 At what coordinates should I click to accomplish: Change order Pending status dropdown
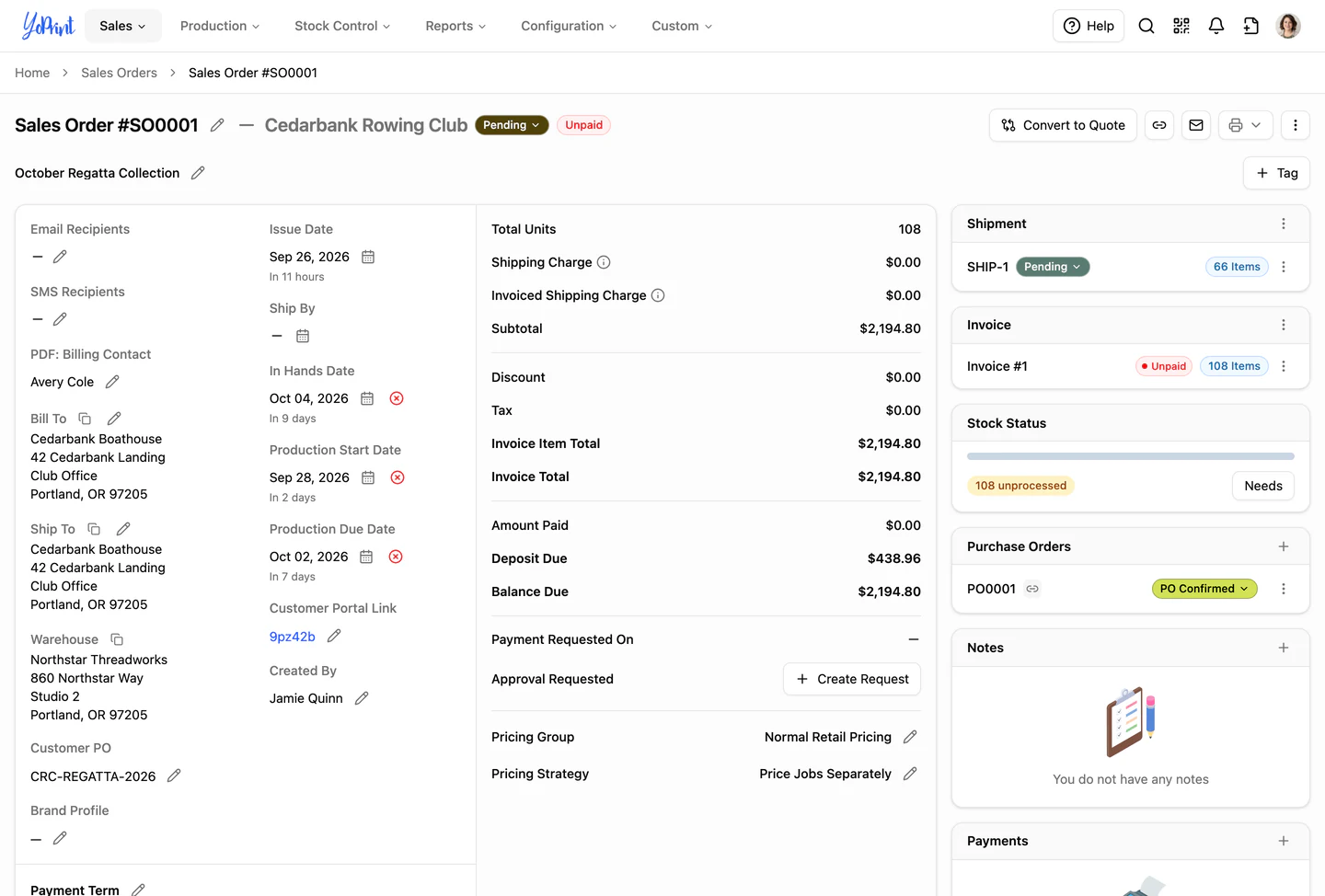(x=512, y=125)
